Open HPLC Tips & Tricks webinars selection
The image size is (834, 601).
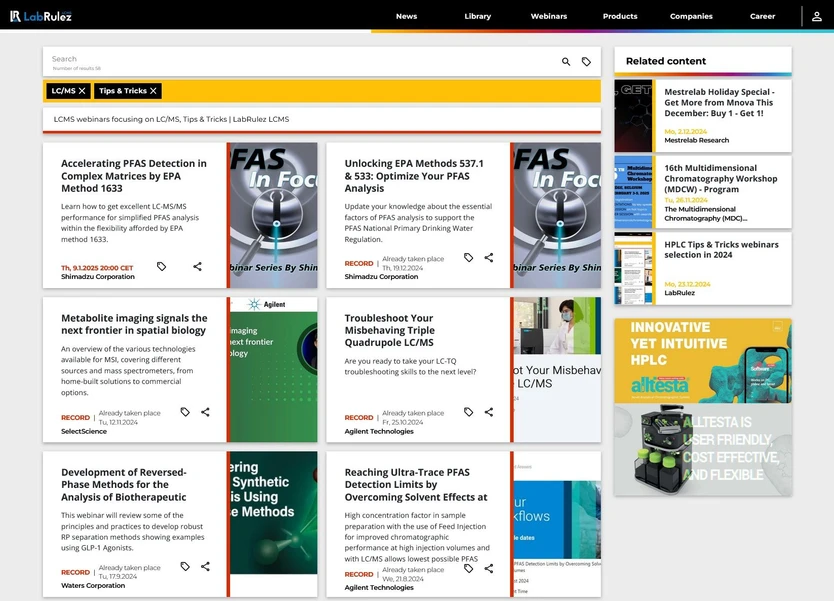721,250
